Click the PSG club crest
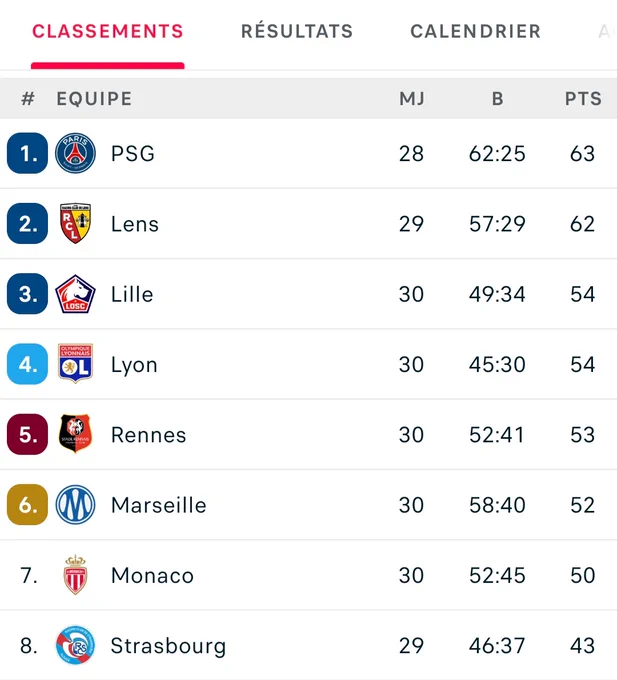The image size is (617, 680). pyautogui.click(x=75, y=153)
